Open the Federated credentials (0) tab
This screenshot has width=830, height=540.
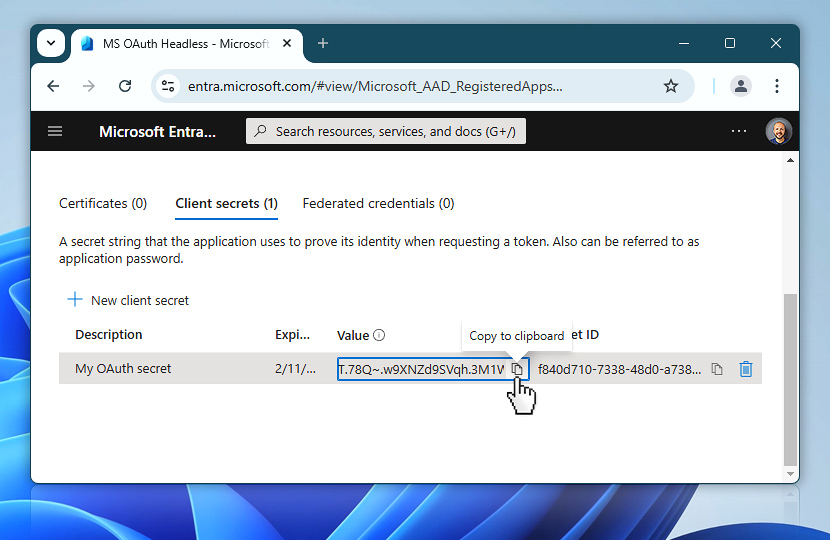pos(378,204)
